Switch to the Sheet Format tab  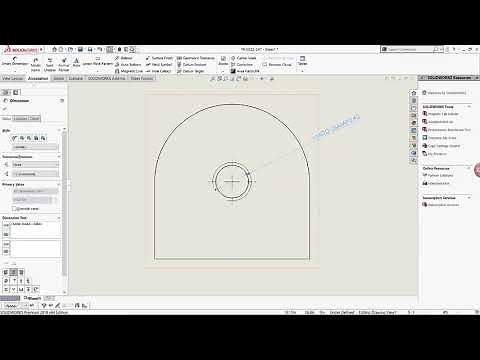(142, 78)
